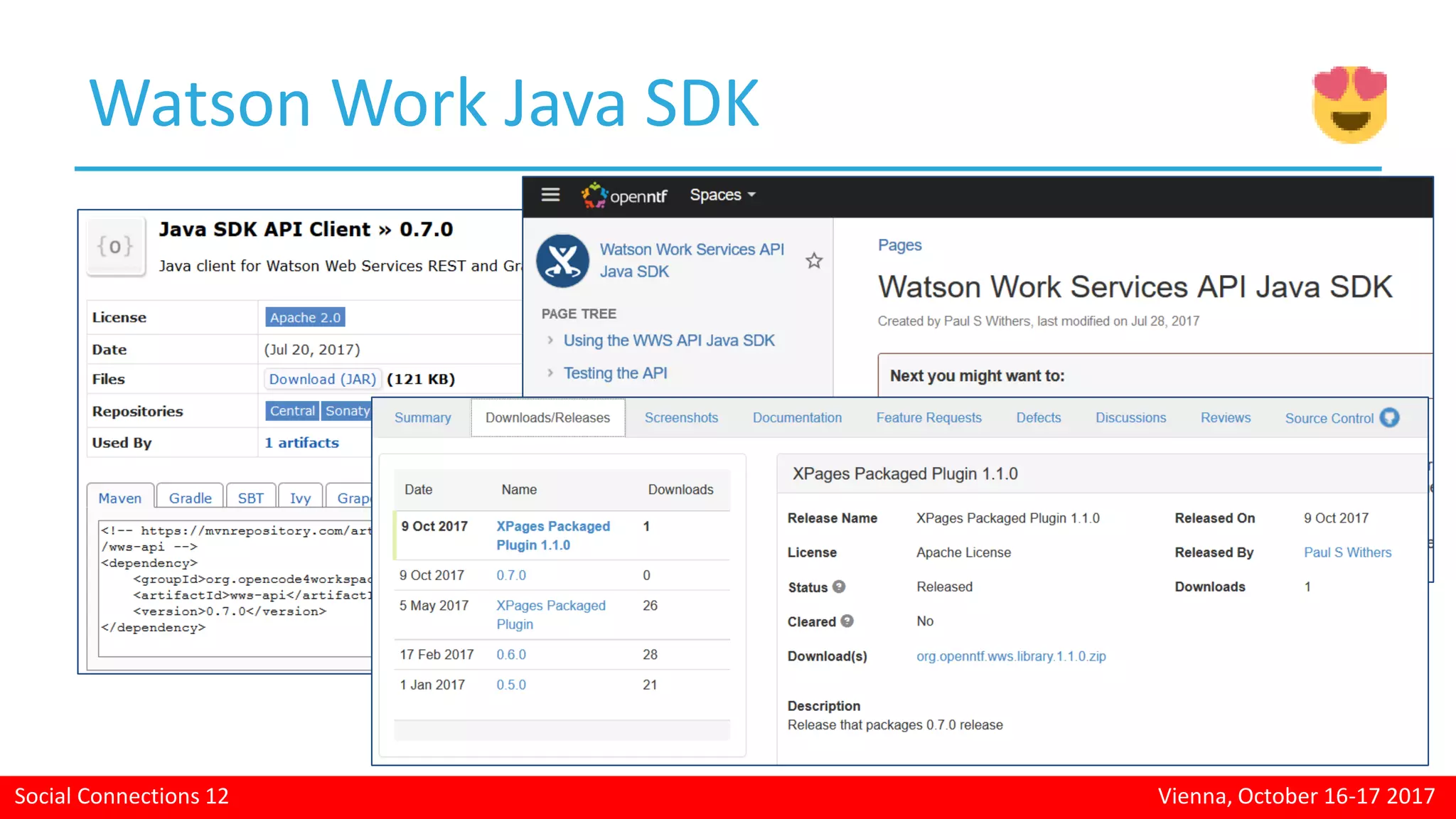1456x819 pixels.
Task: Click the GitHub icon next to Source Control
Action: tap(1389, 418)
